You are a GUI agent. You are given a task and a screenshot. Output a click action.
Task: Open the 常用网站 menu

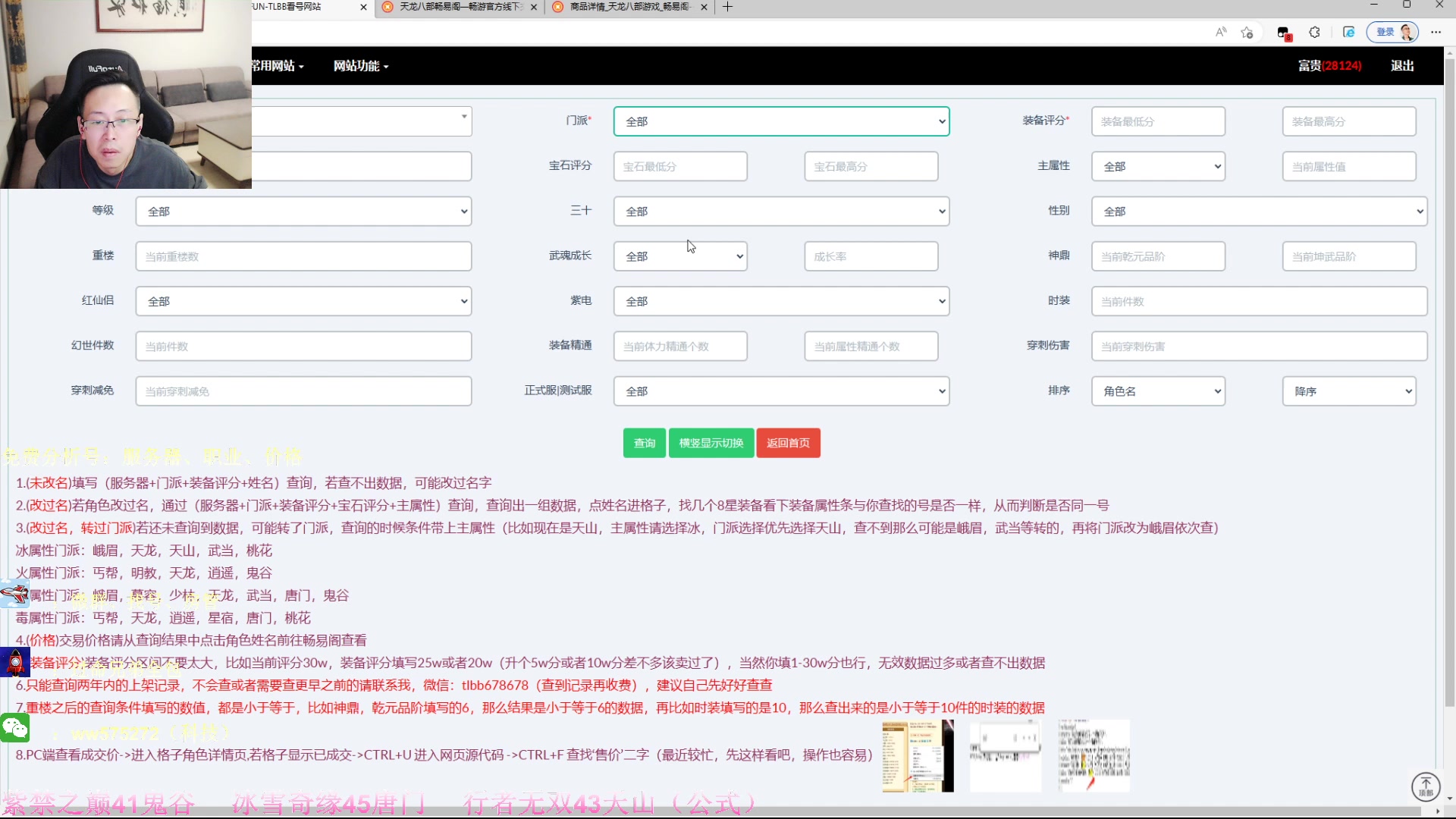tap(278, 66)
